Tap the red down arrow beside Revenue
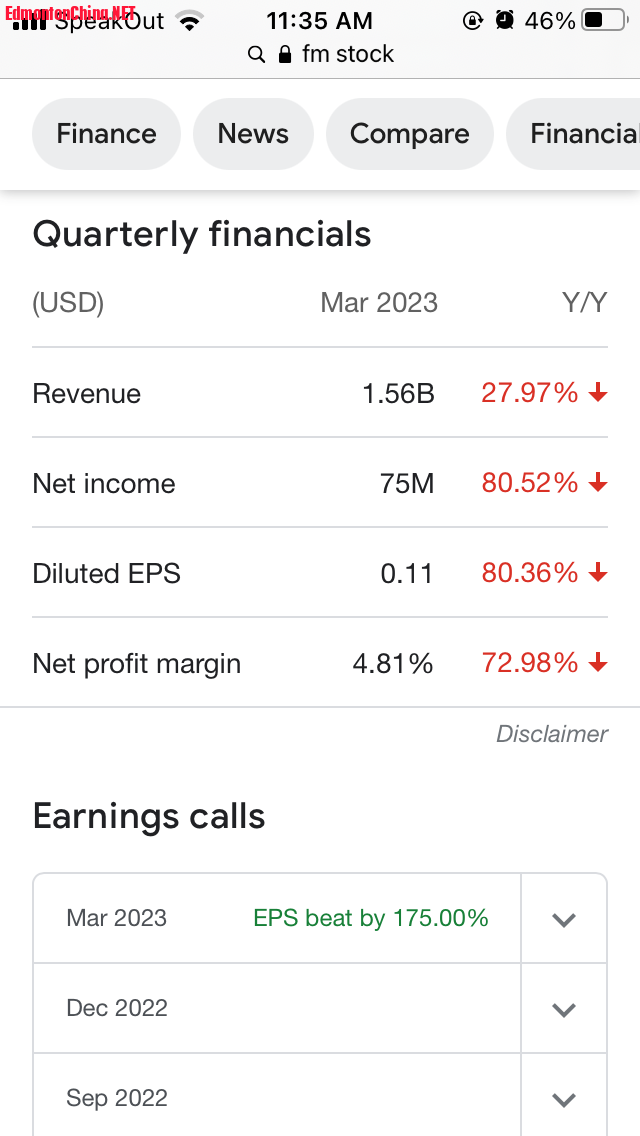The width and height of the screenshot is (640, 1136). click(x=598, y=393)
